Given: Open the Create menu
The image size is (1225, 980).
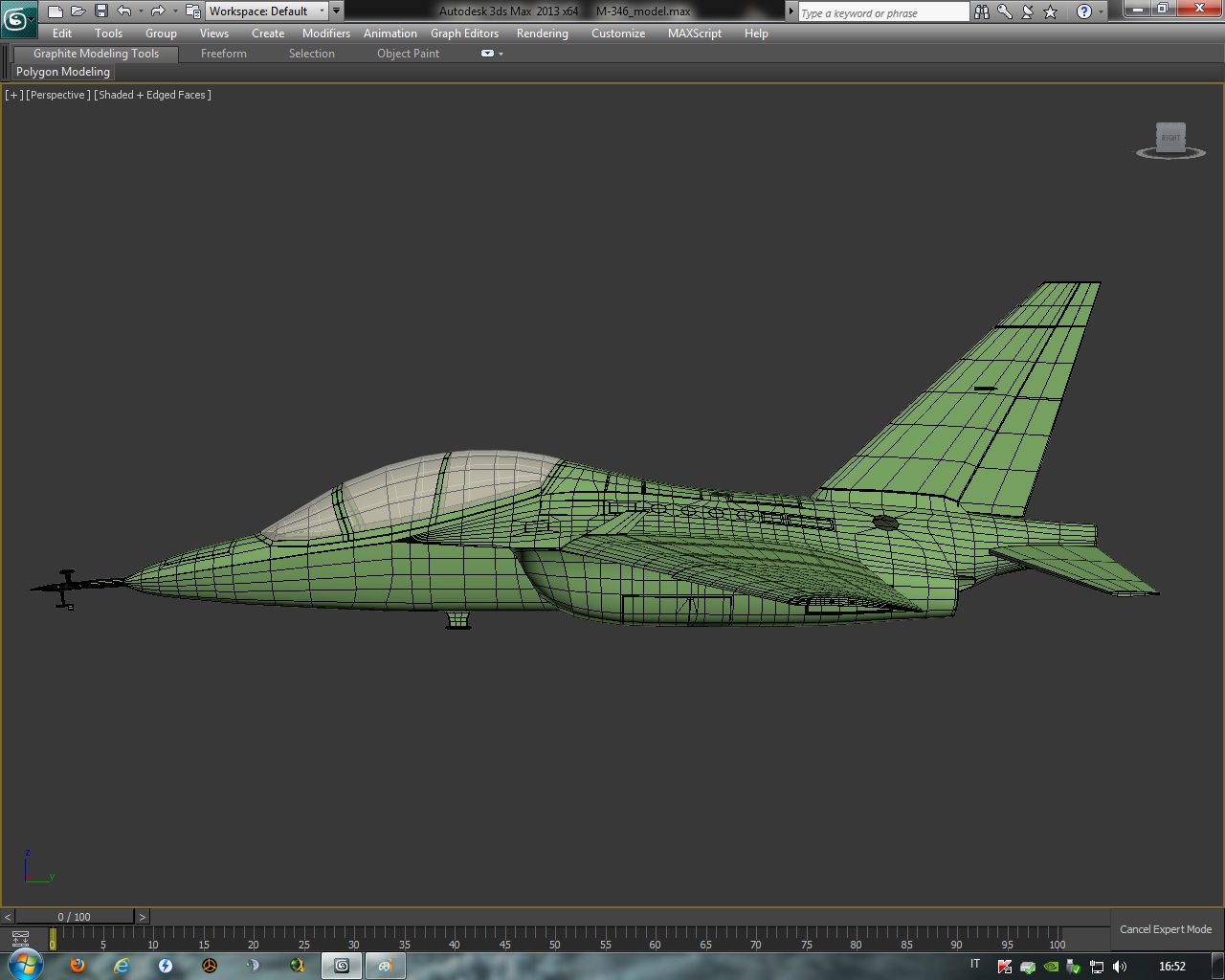Looking at the screenshot, I should point(268,33).
